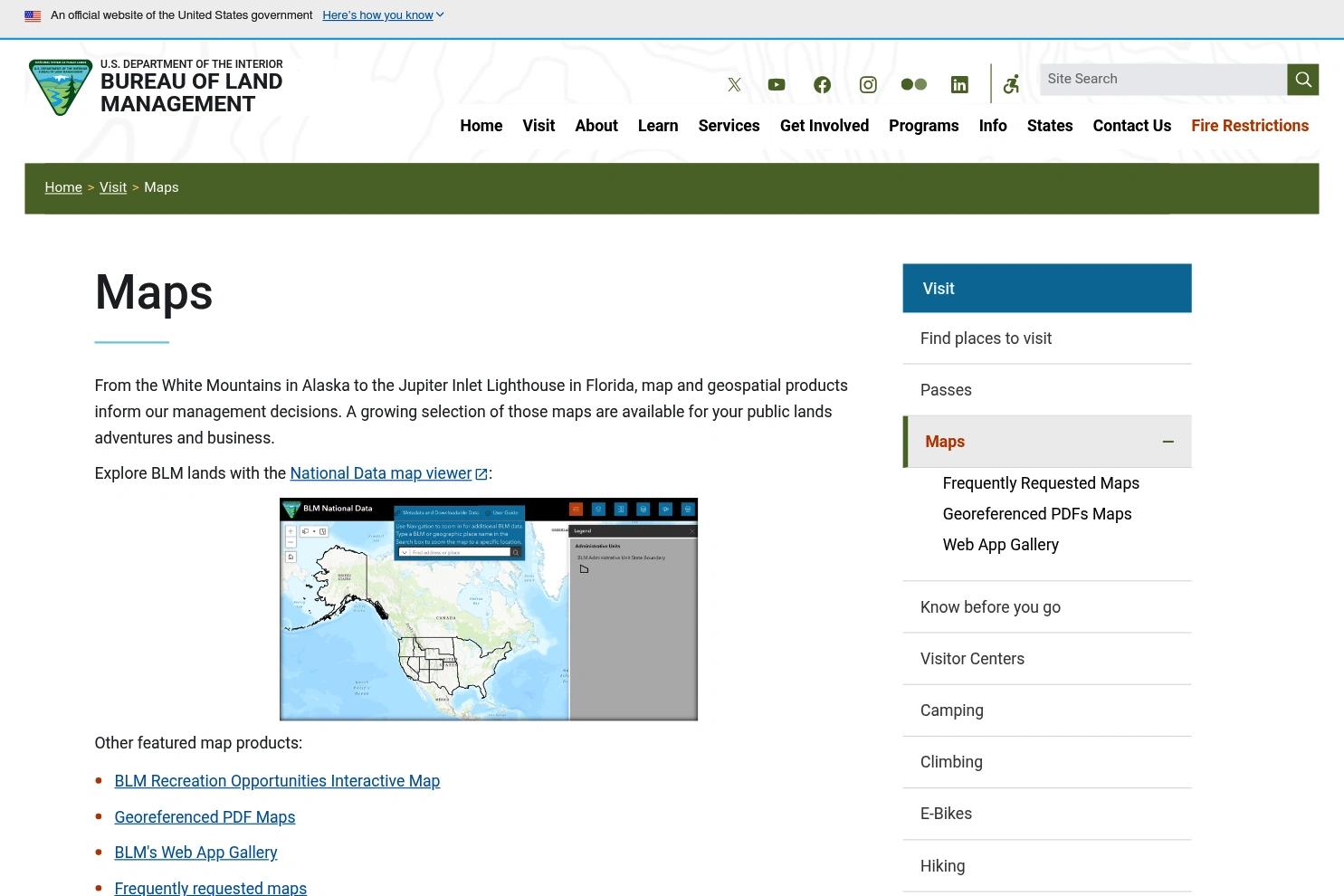Viewport: 1344px width, 896px height.
Task: Open the BLM Instagram icon
Action: 868,84
